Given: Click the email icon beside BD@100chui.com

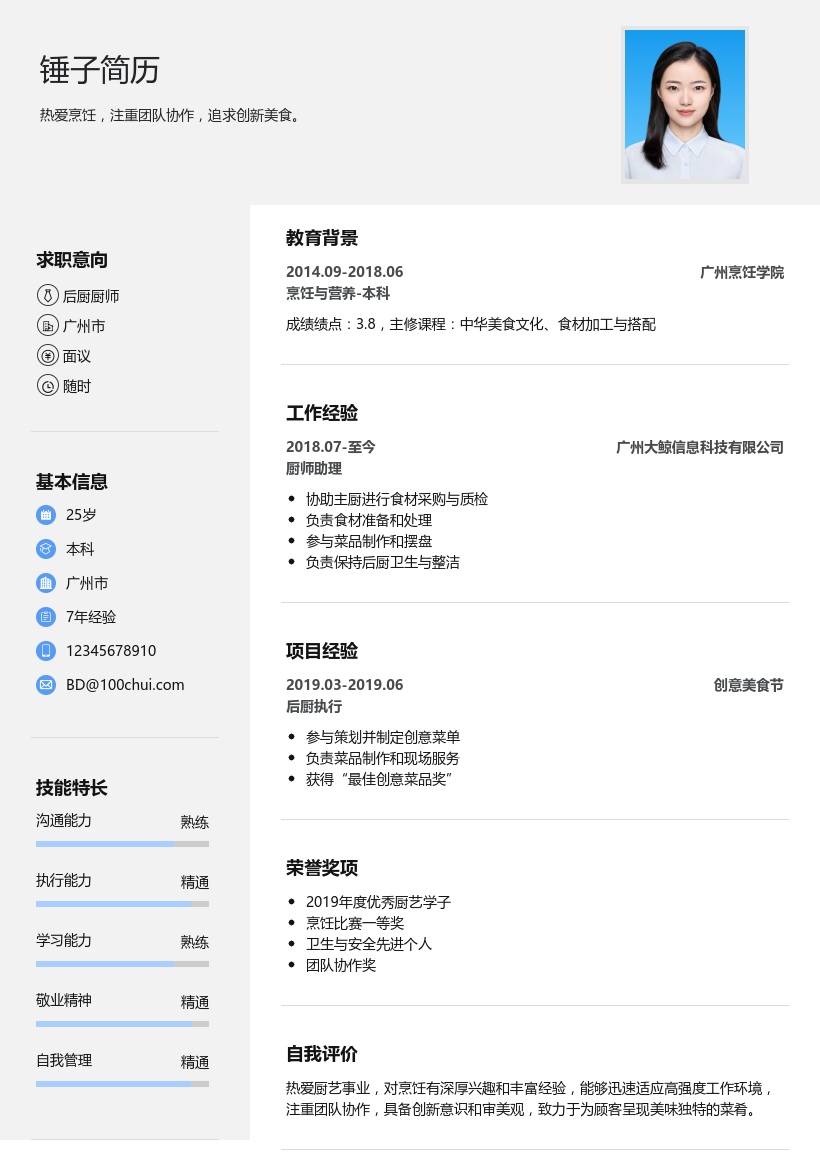Looking at the screenshot, I should click(46, 685).
